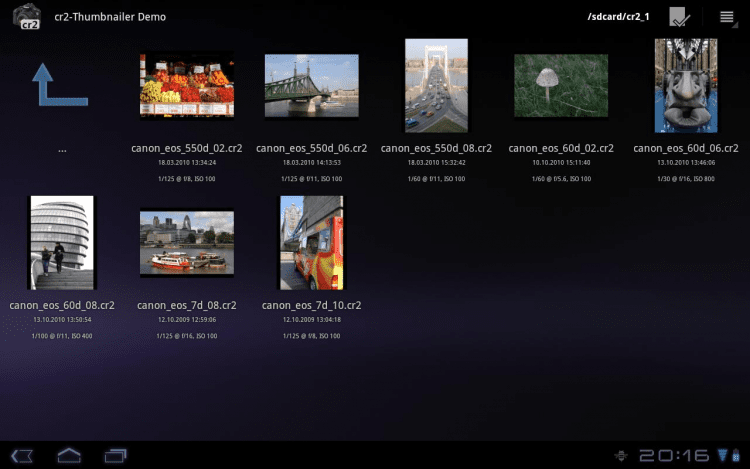Click the date 18.03.2010 13:34:24
This screenshot has width=750, height=469.
[187, 163]
